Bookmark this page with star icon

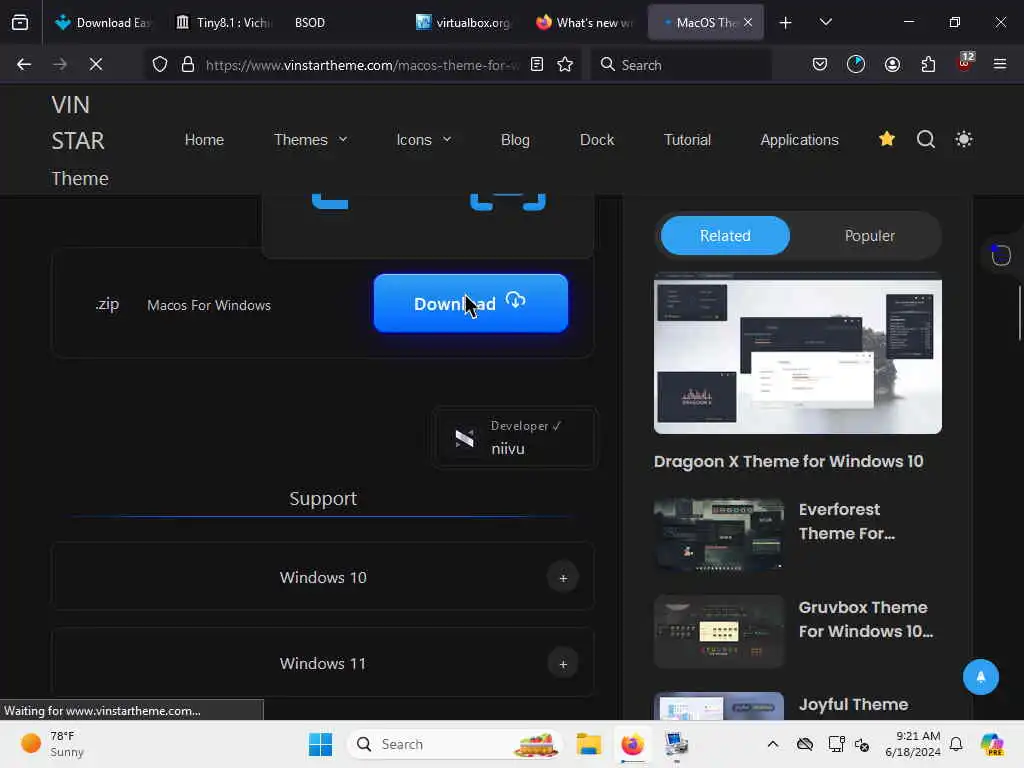click(566, 64)
